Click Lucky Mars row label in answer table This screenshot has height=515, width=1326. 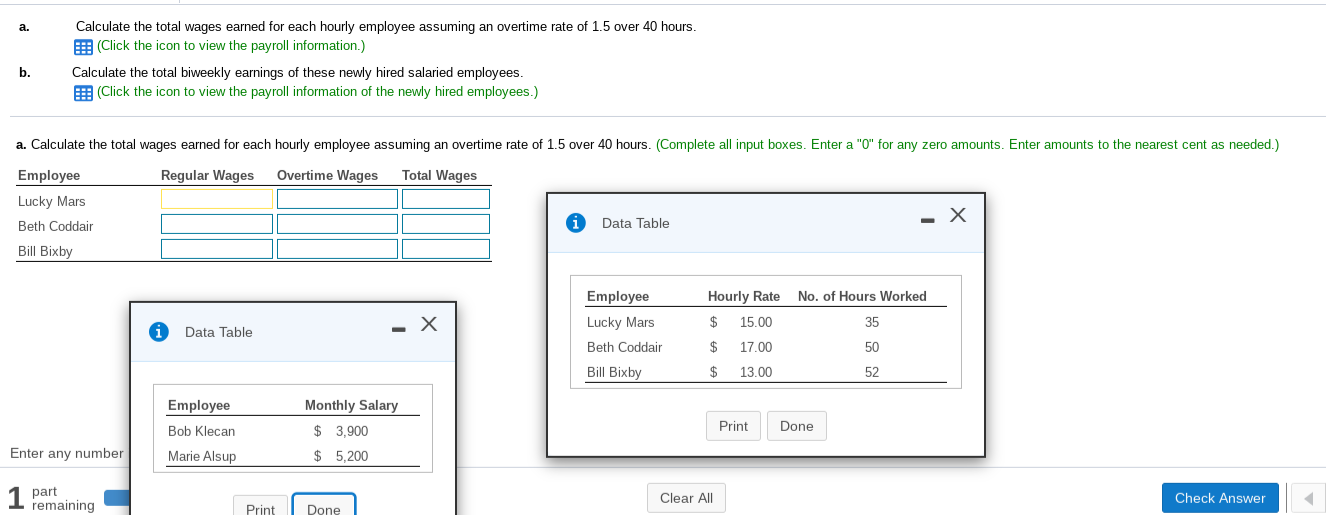(x=52, y=201)
